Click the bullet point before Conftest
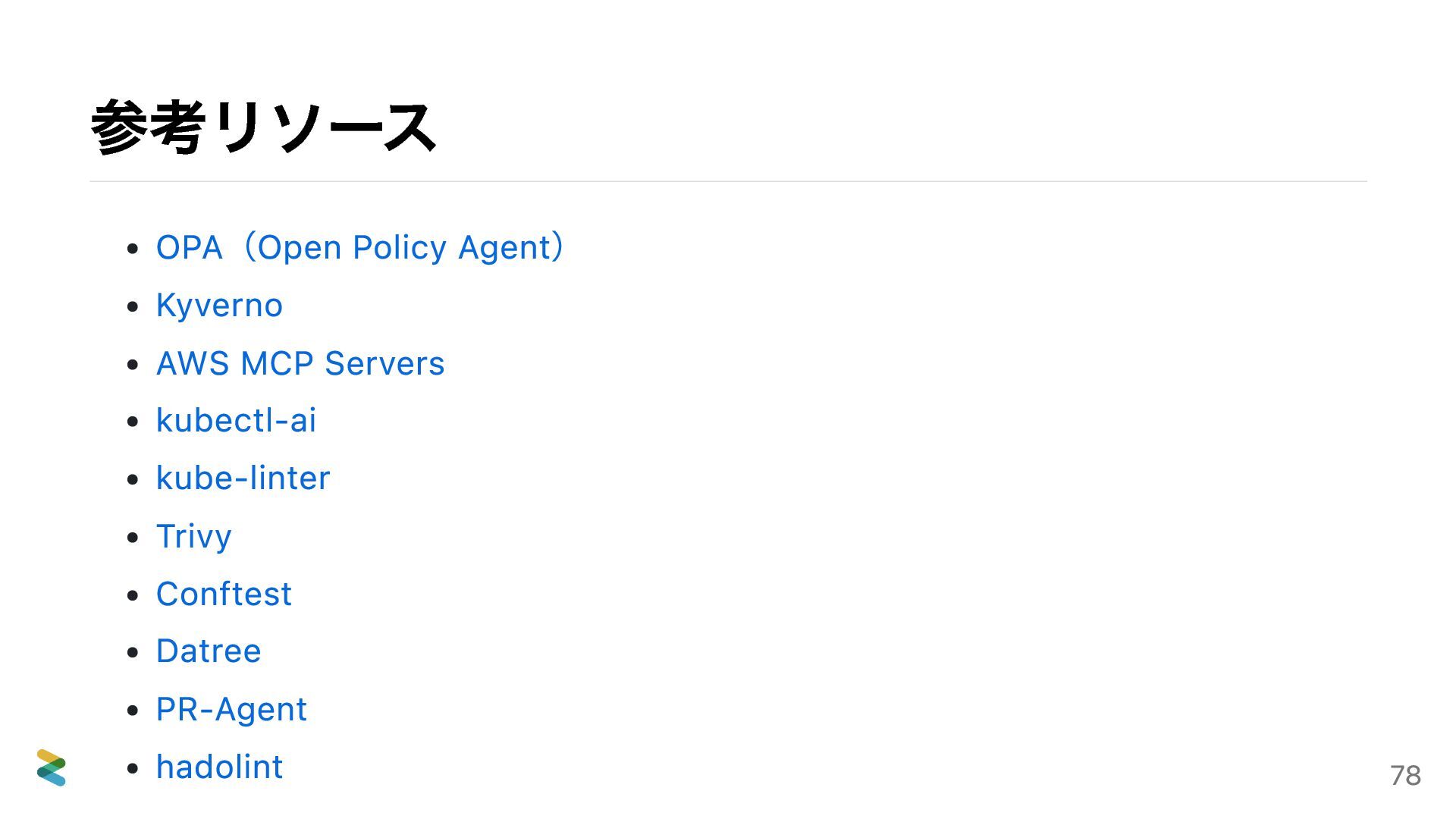This screenshot has width=1456, height=819. pyautogui.click(x=133, y=595)
